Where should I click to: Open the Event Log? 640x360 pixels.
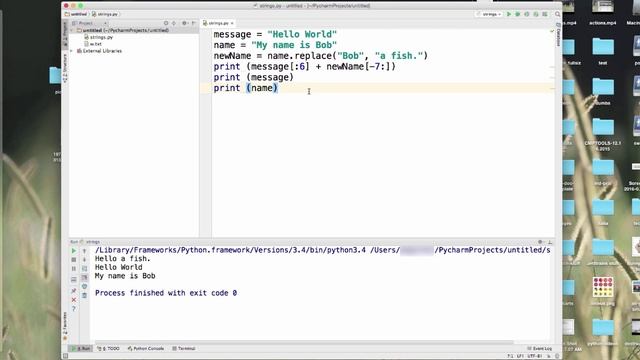pyautogui.click(x=539, y=349)
